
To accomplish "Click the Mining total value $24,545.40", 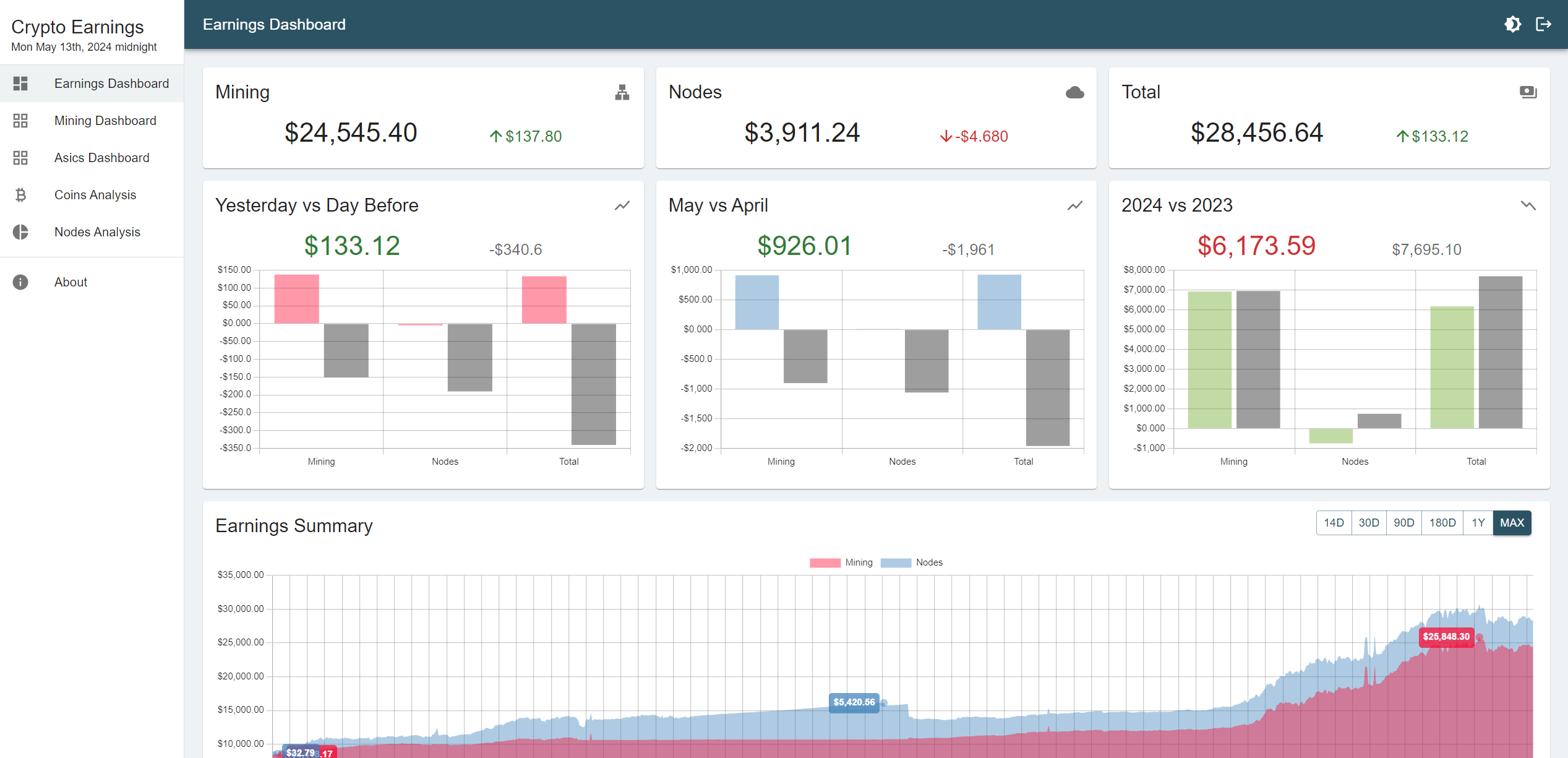I will click(x=351, y=132).
